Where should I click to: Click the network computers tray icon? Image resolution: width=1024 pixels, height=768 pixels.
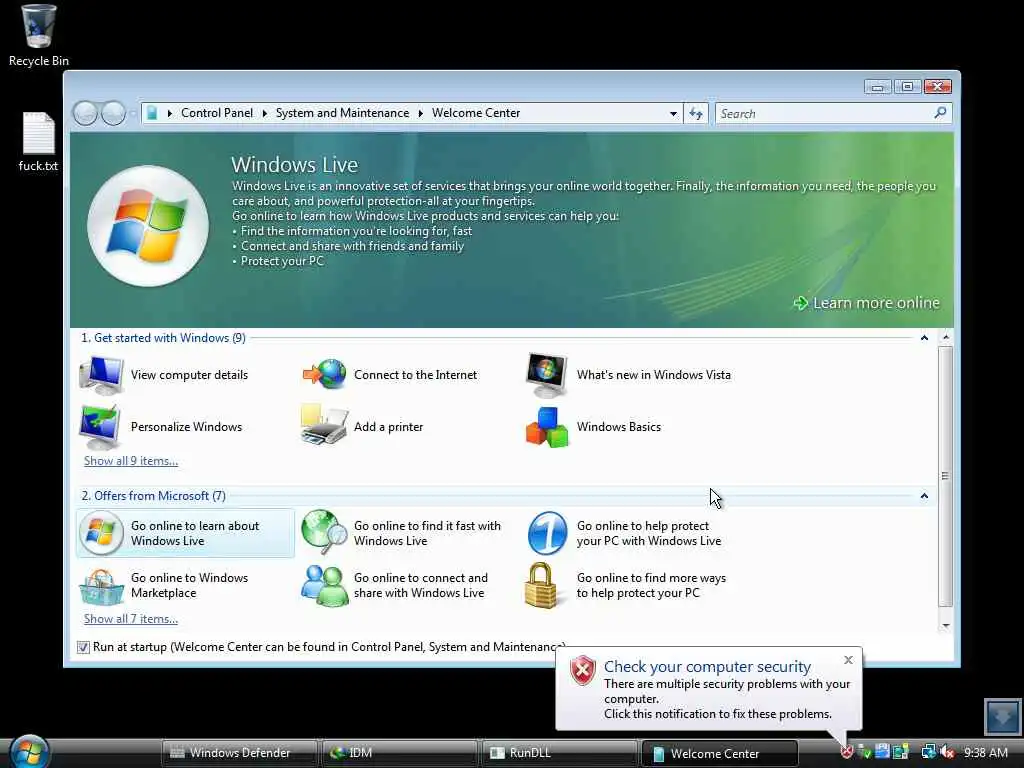coord(928,752)
